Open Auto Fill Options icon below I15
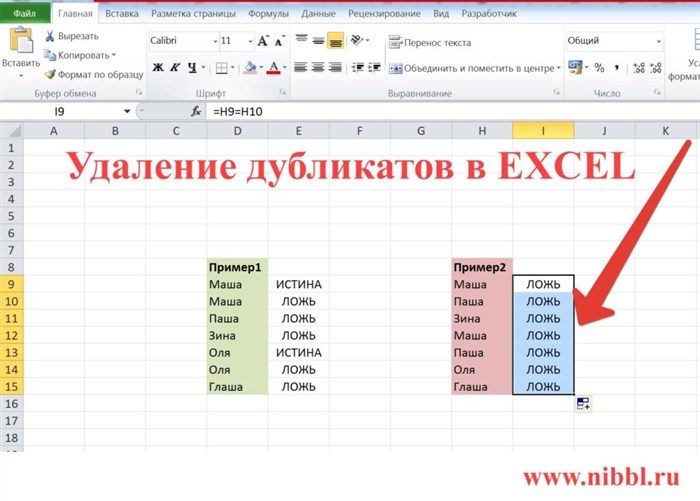The height and width of the screenshot is (501, 700). coord(583,404)
